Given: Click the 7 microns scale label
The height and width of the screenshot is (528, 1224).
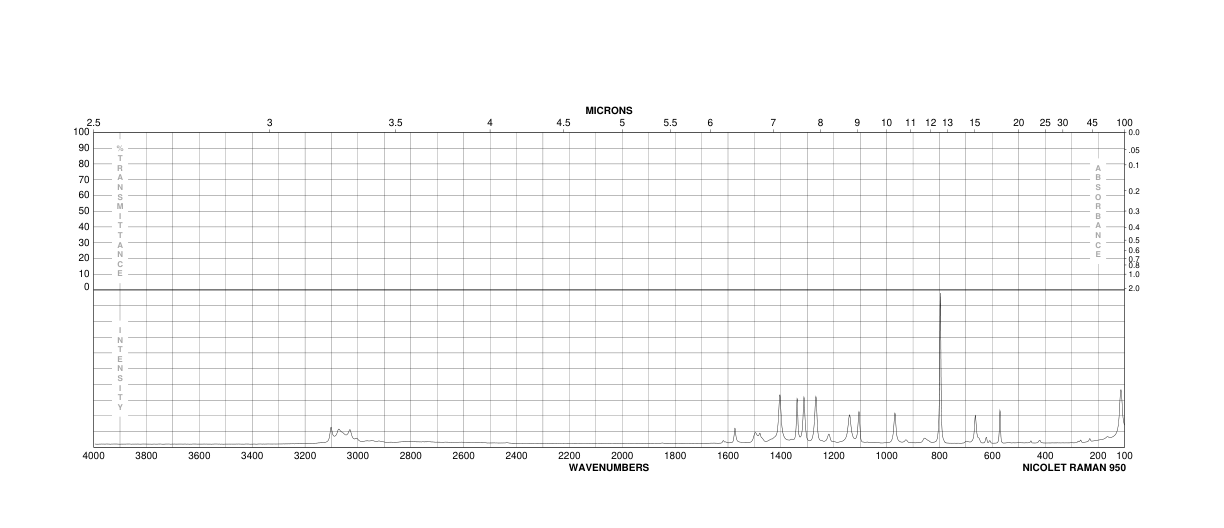Looking at the screenshot, I should pyautogui.click(x=773, y=123).
